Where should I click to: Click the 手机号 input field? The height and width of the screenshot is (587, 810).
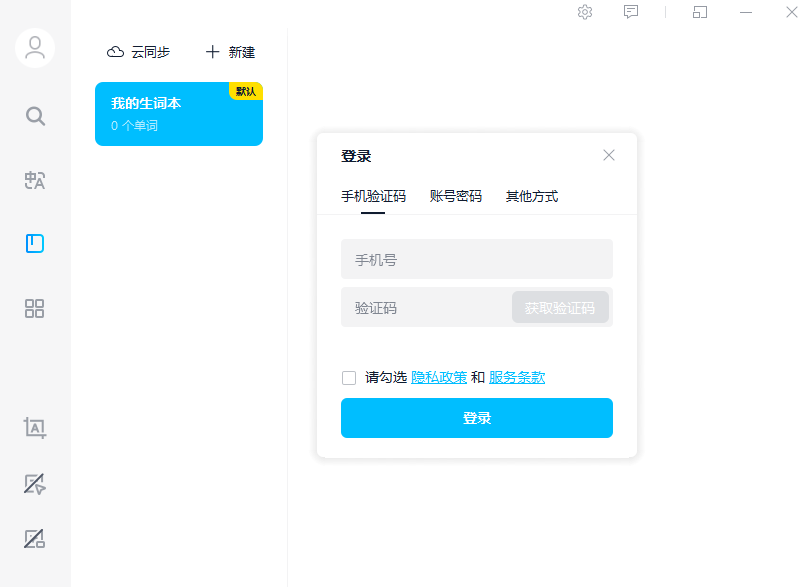pyautogui.click(x=477, y=258)
